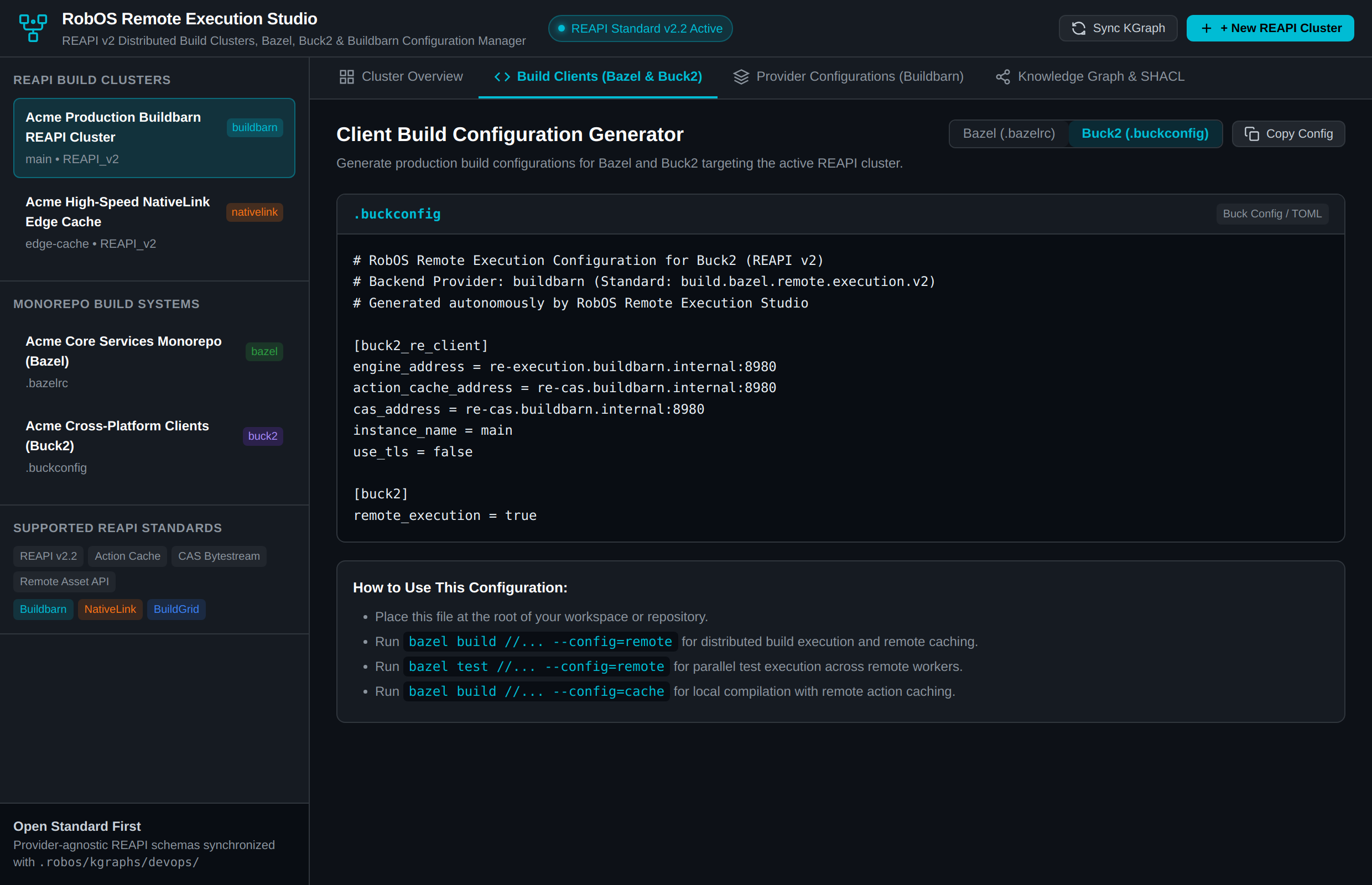
Task: Click the Remote Asset API chip
Action: pos(64,581)
